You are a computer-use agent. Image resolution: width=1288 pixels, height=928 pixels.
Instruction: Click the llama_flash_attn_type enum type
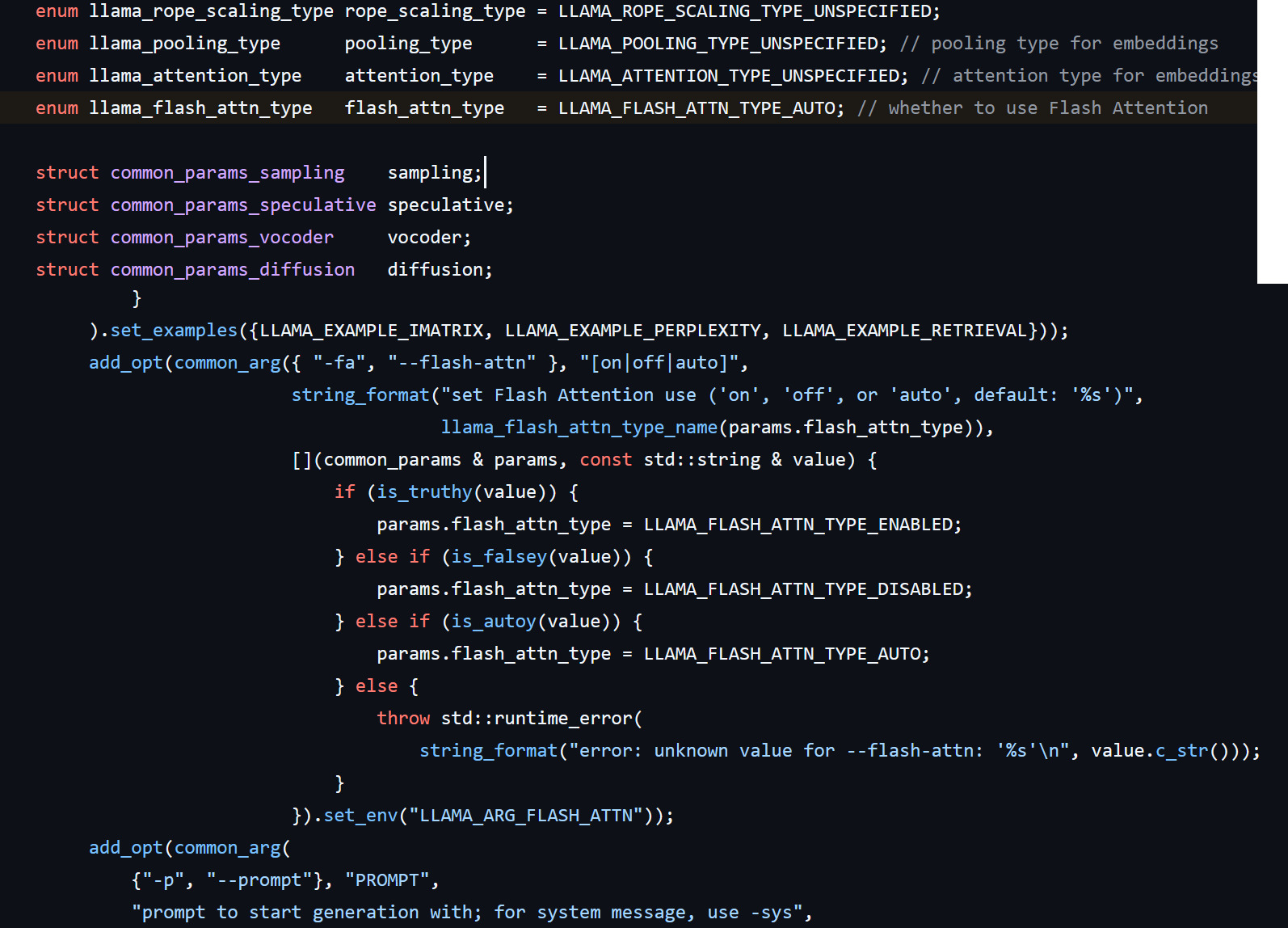tap(200, 108)
